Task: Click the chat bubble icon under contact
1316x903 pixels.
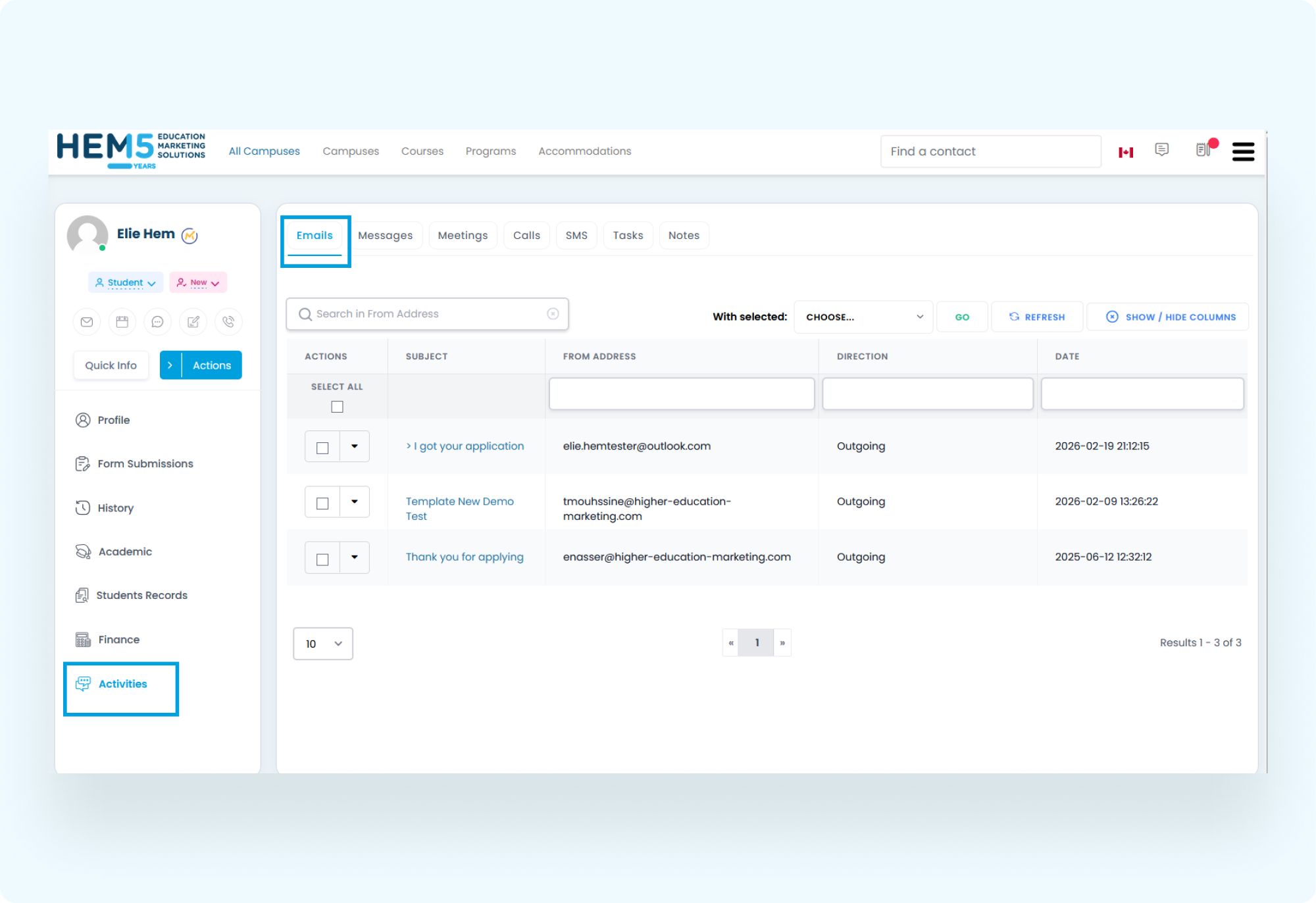Action: (157, 322)
